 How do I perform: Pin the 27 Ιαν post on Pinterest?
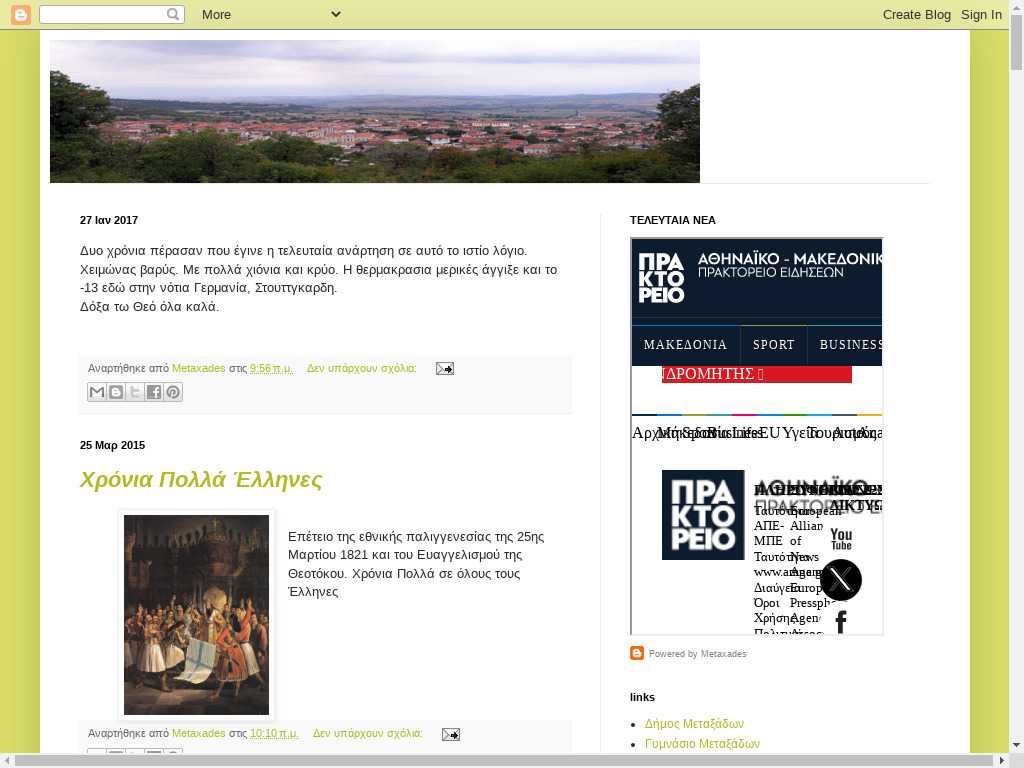[x=173, y=392]
